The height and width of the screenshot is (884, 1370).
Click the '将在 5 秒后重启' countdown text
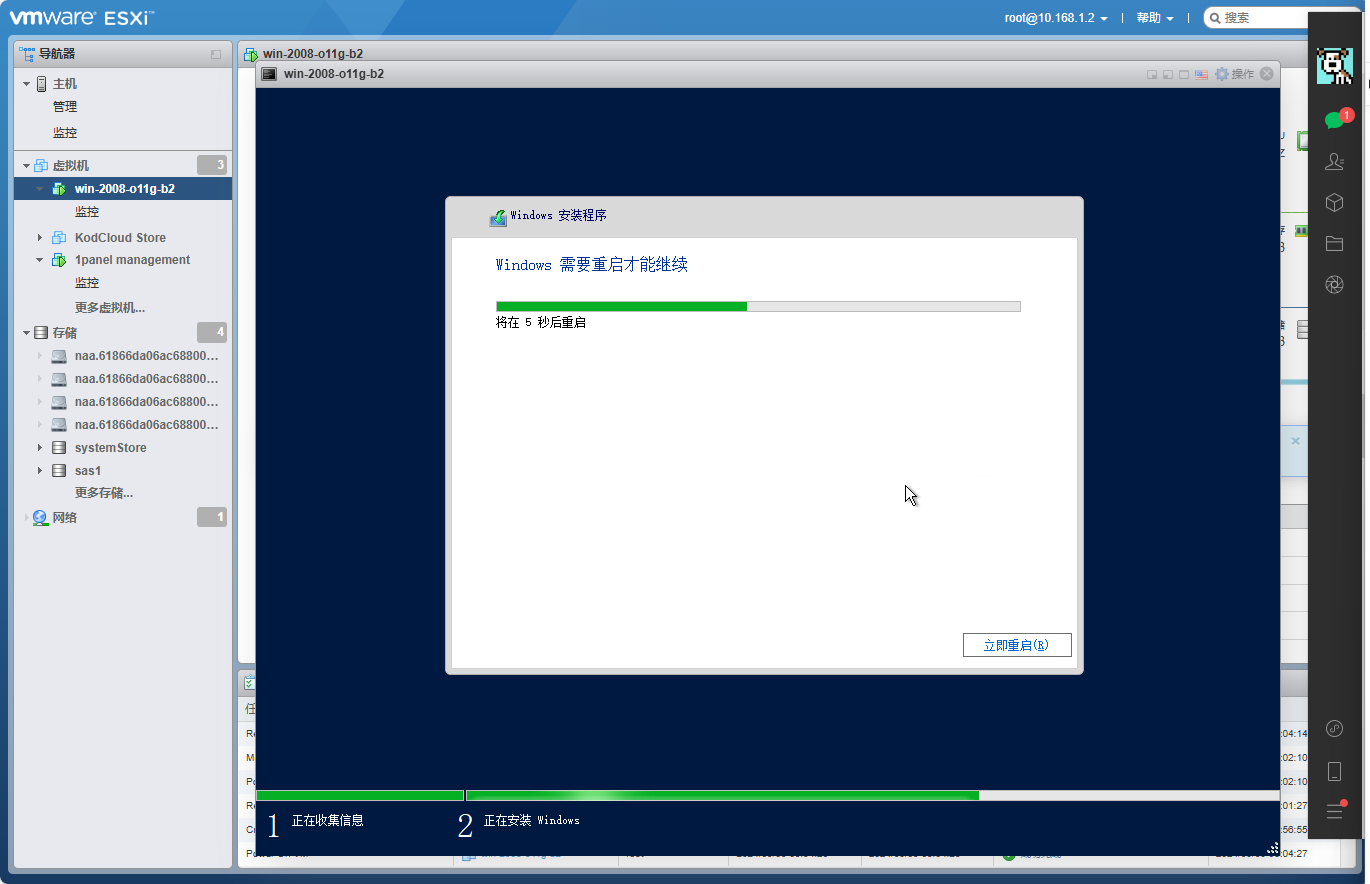(541, 323)
